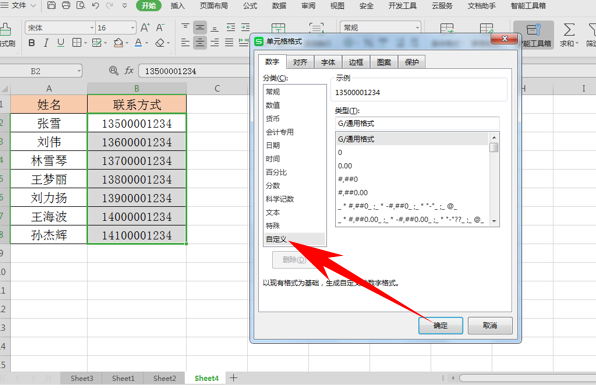Click the Print Preview icon
The image size is (596, 388).
click(80, 5)
